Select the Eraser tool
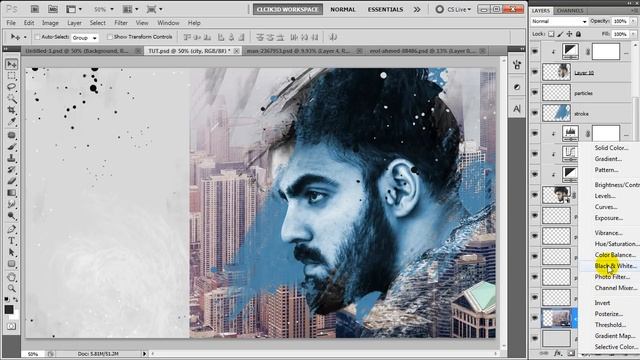This screenshot has height=360, width=640. click(x=11, y=181)
